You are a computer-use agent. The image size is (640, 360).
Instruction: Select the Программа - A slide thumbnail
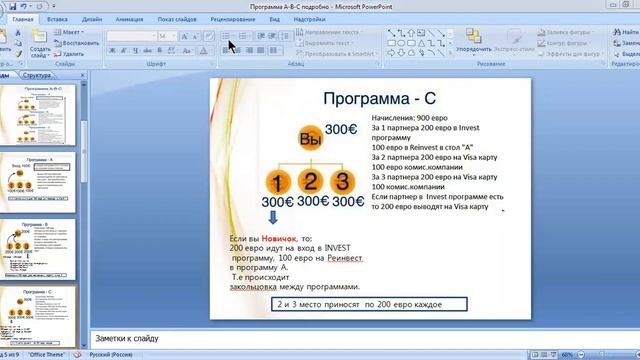pyautogui.click(x=38, y=182)
